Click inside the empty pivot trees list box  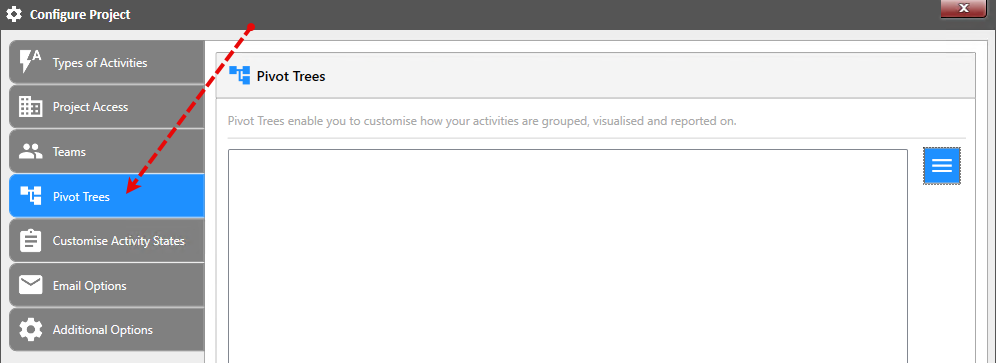568,256
